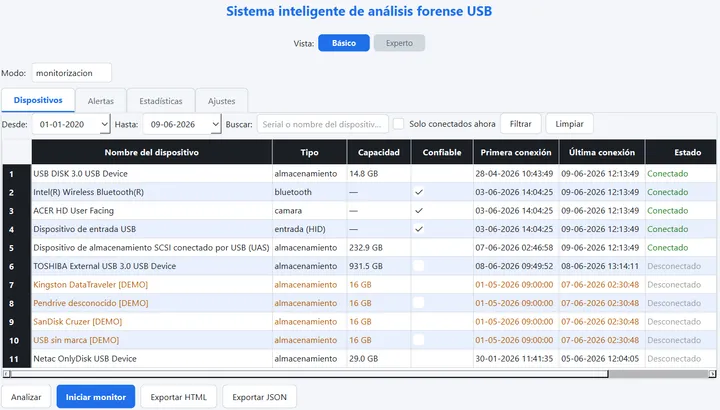Click the 'bluetooth' type cell
This screenshot has height=410, width=720.
(x=309, y=192)
